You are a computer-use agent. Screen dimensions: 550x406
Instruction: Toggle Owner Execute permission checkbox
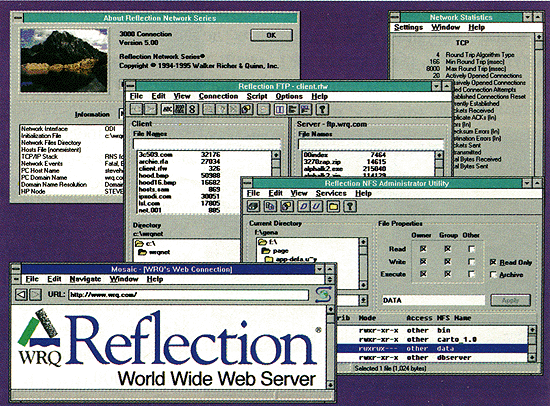click(x=423, y=274)
